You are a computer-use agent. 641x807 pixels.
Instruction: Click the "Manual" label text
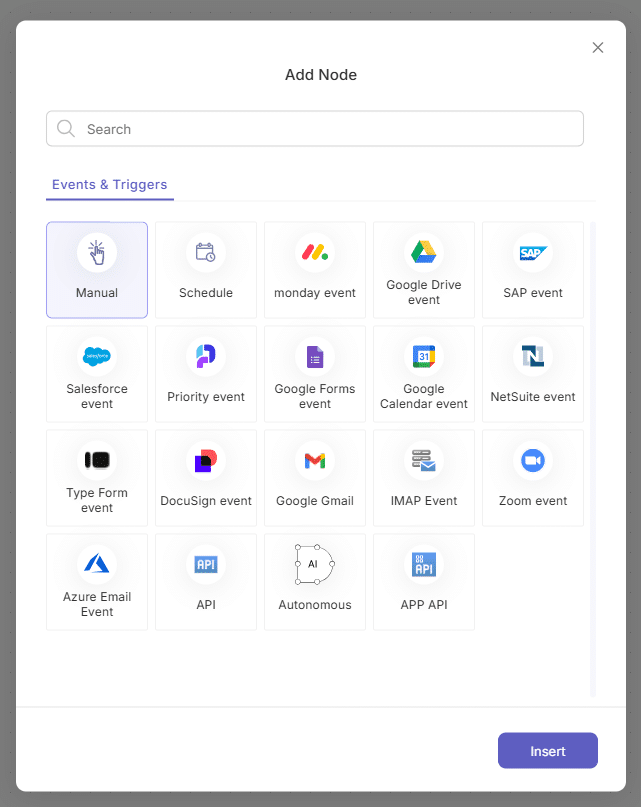click(97, 293)
